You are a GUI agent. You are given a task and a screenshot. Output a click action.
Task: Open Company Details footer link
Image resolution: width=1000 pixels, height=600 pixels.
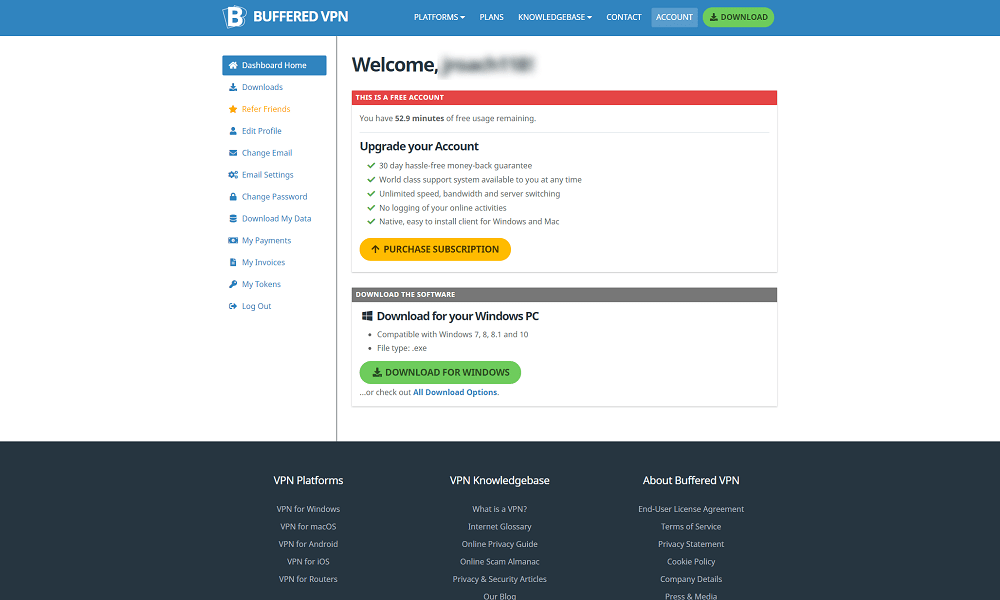(691, 579)
